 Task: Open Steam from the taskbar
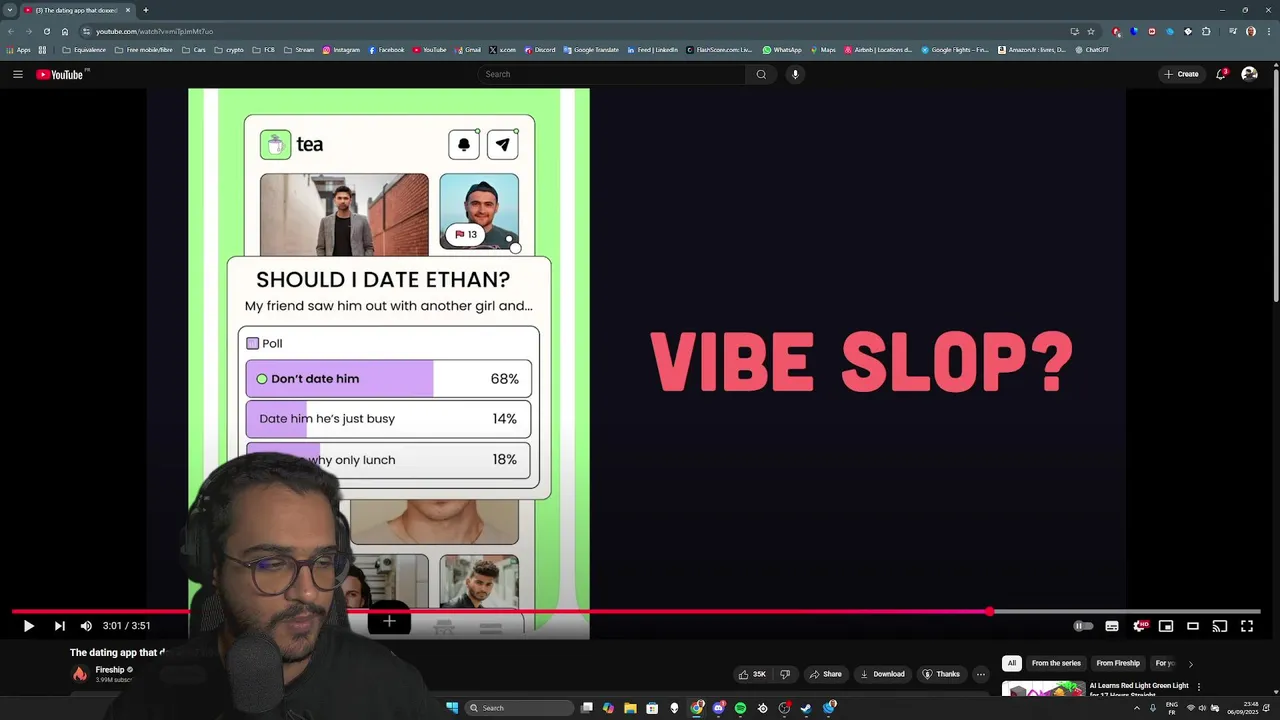point(806,708)
